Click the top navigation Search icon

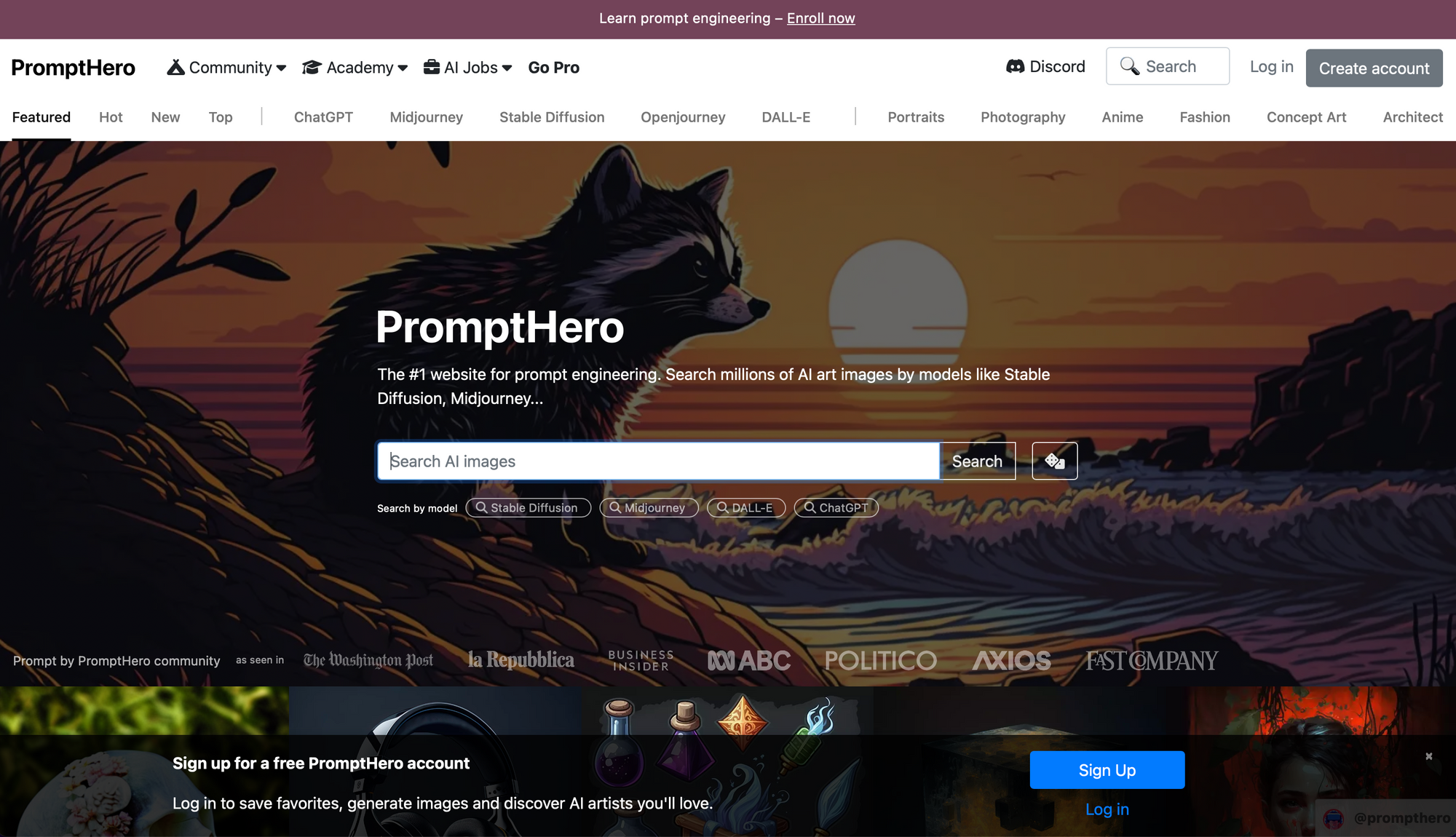click(1129, 68)
